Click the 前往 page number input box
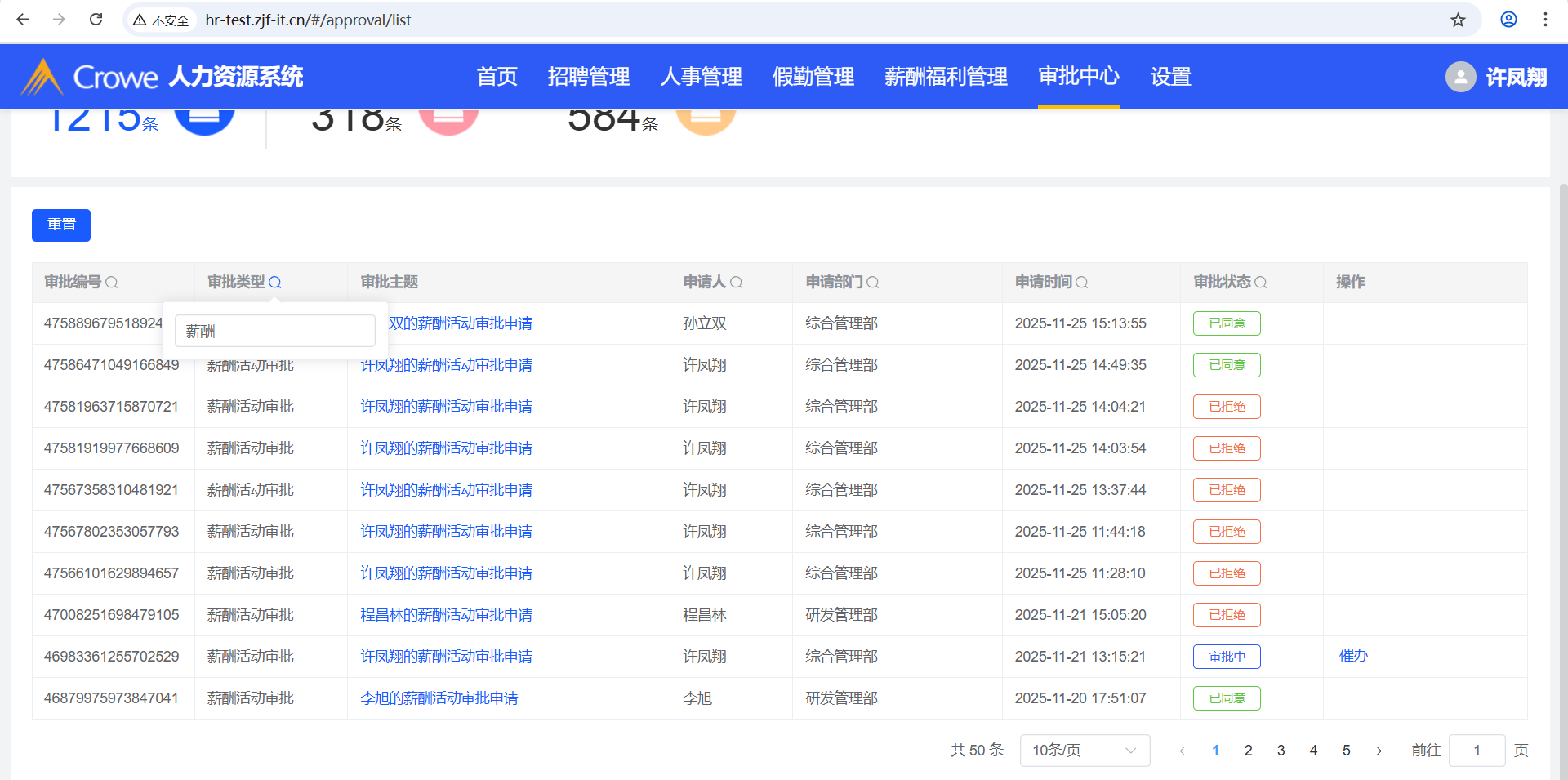Image resolution: width=1568 pixels, height=780 pixels. point(1476,751)
